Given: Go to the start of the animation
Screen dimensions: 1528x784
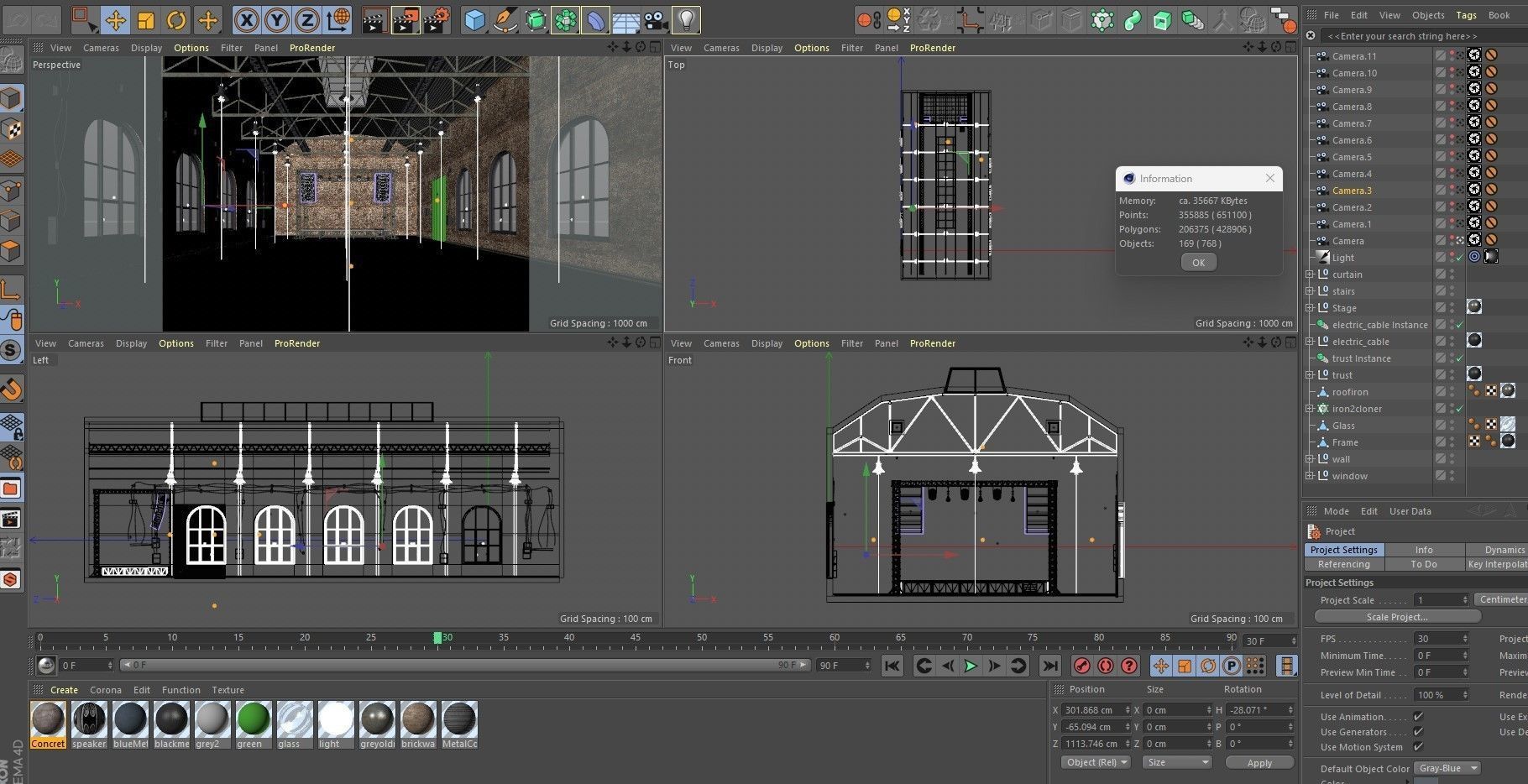Looking at the screenshot, I should [892, 666].
